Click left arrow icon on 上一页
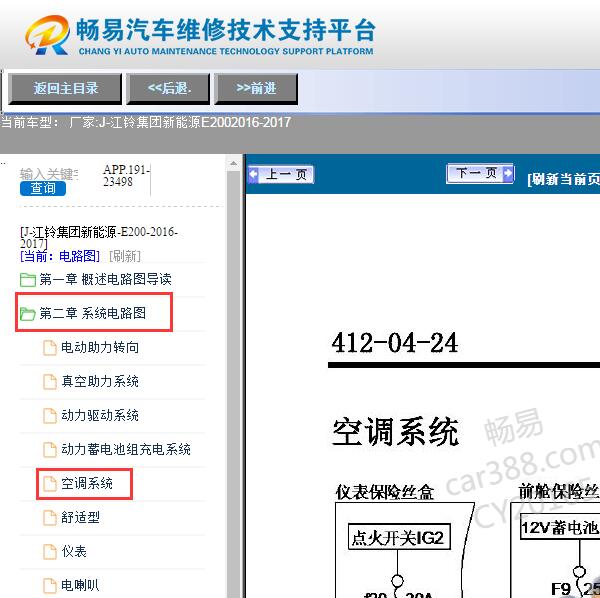Image resolution: width=600 pixels, height=598 pixels. point(253,174)
